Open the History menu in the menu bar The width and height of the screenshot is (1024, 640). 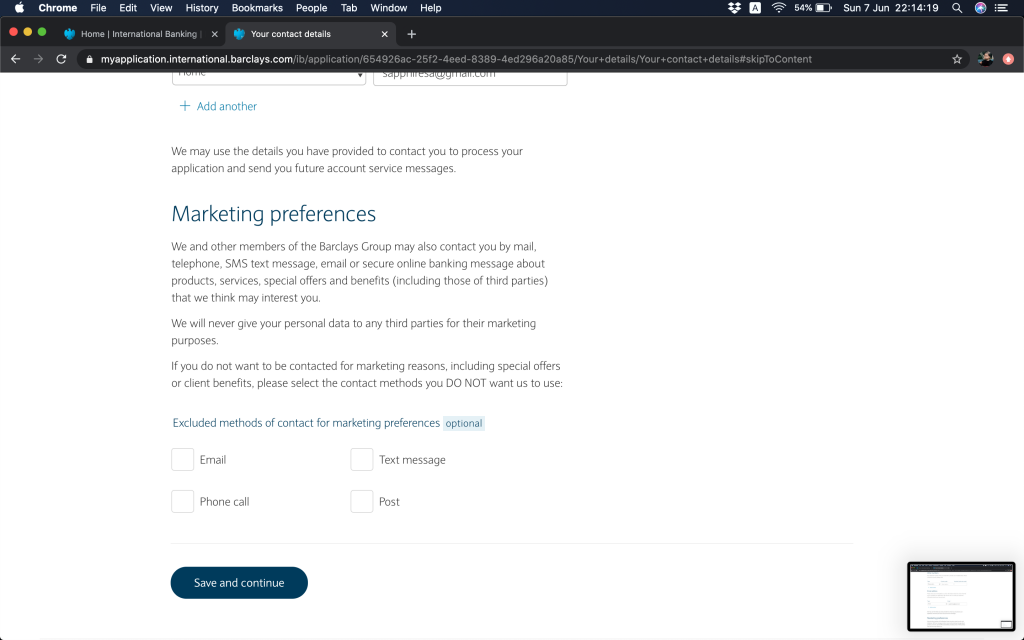[202, 8]
